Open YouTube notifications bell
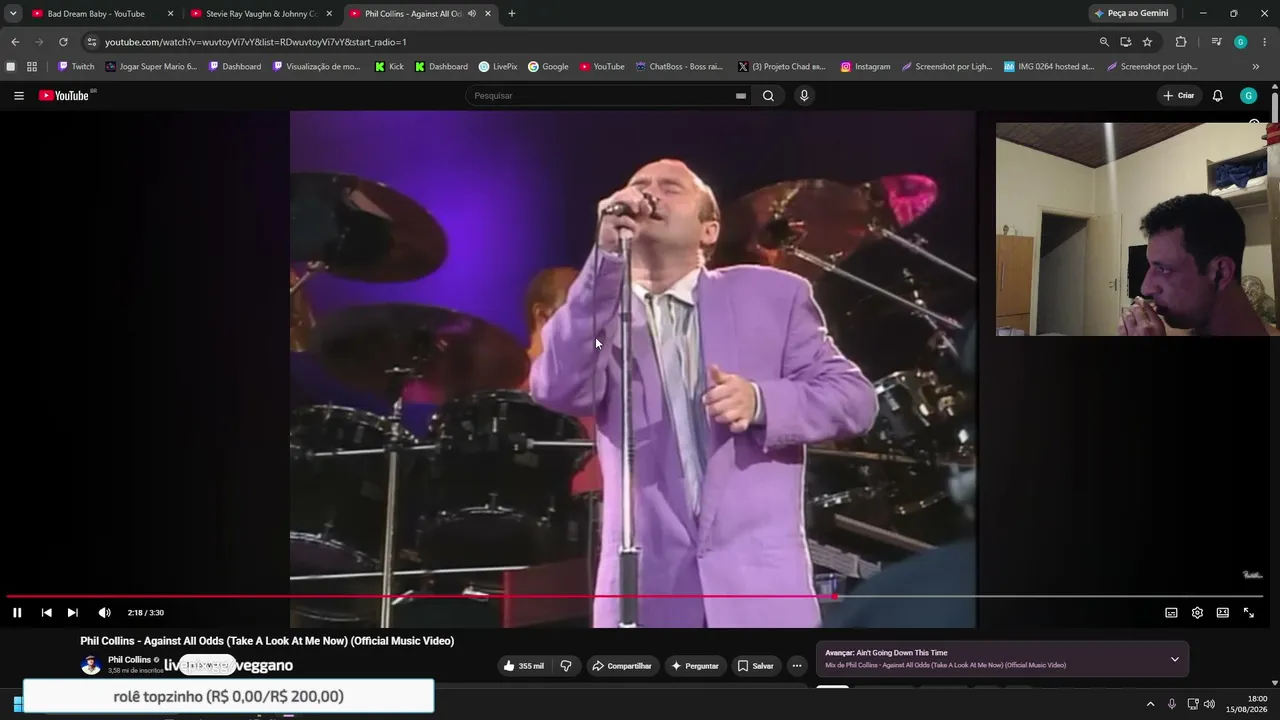 (1217, 96)
